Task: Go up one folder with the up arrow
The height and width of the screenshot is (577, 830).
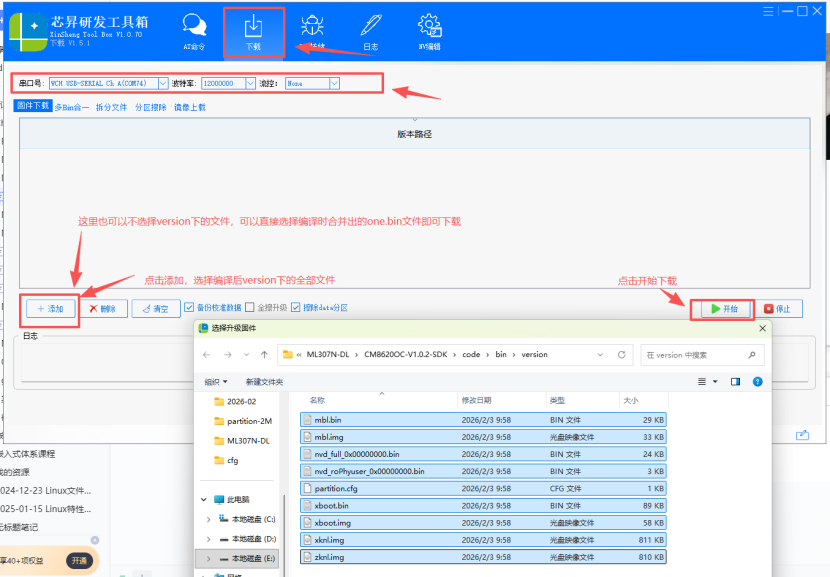Action: point(264,354)
